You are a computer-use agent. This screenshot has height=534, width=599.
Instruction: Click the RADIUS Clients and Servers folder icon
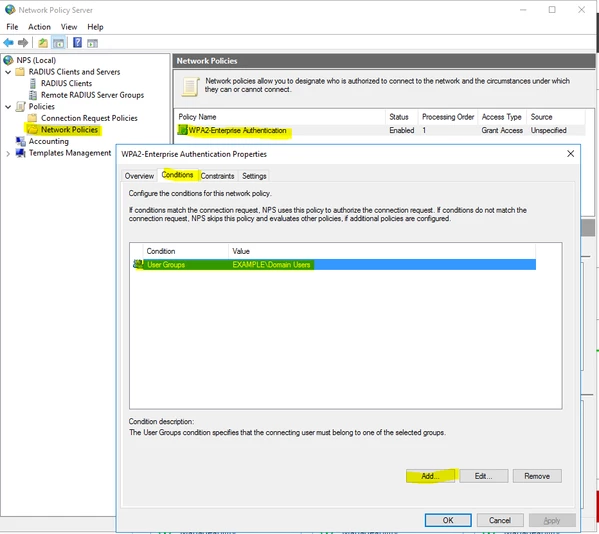click(20, 72)
